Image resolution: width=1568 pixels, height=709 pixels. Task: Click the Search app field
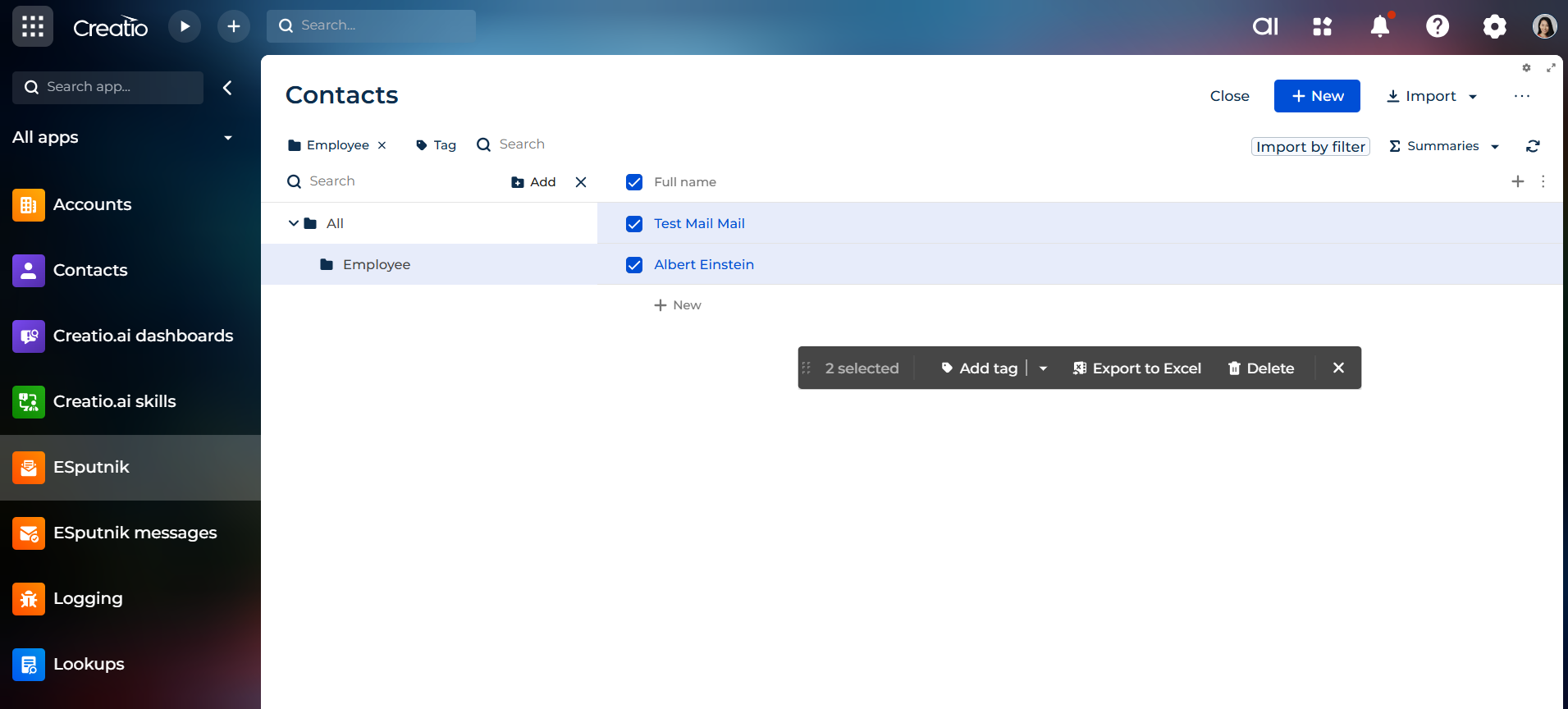point(107,87)
